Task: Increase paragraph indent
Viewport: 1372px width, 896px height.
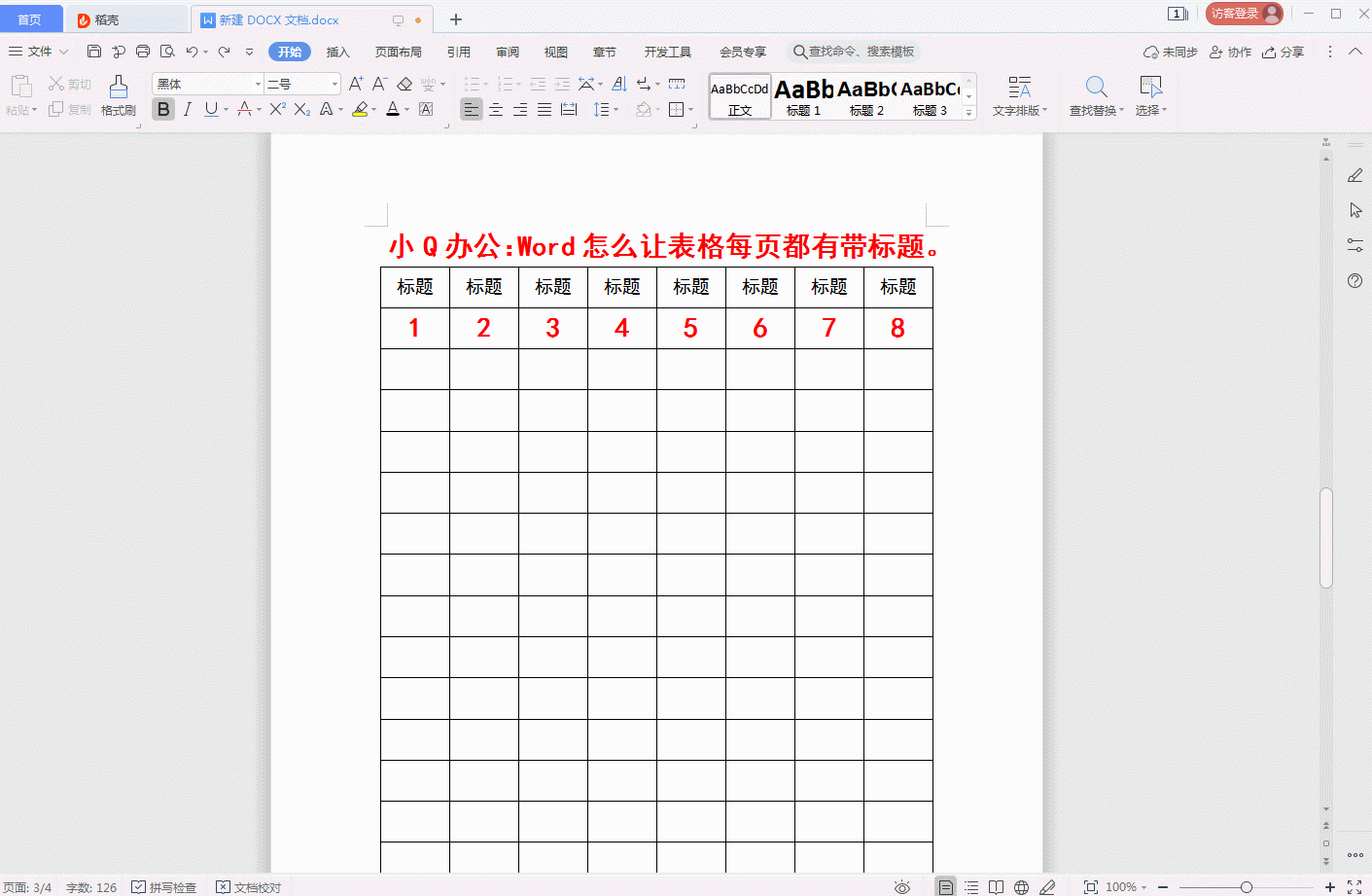Action: tap(562, 84)
